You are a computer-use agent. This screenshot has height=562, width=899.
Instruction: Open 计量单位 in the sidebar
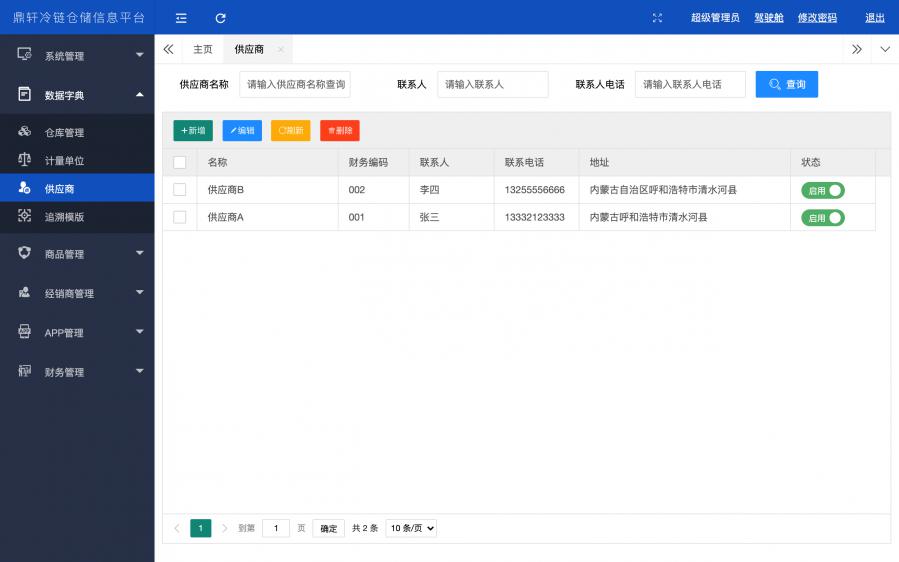(64, 161)
